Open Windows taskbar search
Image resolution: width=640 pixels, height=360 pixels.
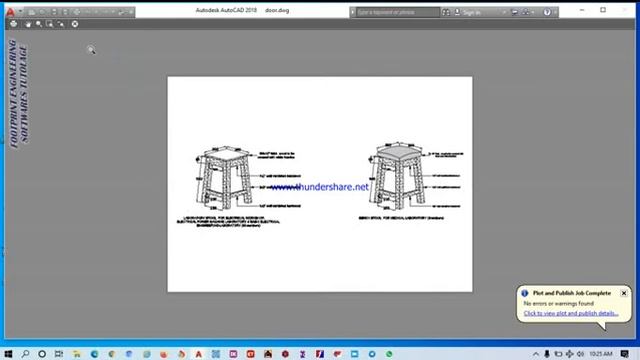[x=25, y=354]
